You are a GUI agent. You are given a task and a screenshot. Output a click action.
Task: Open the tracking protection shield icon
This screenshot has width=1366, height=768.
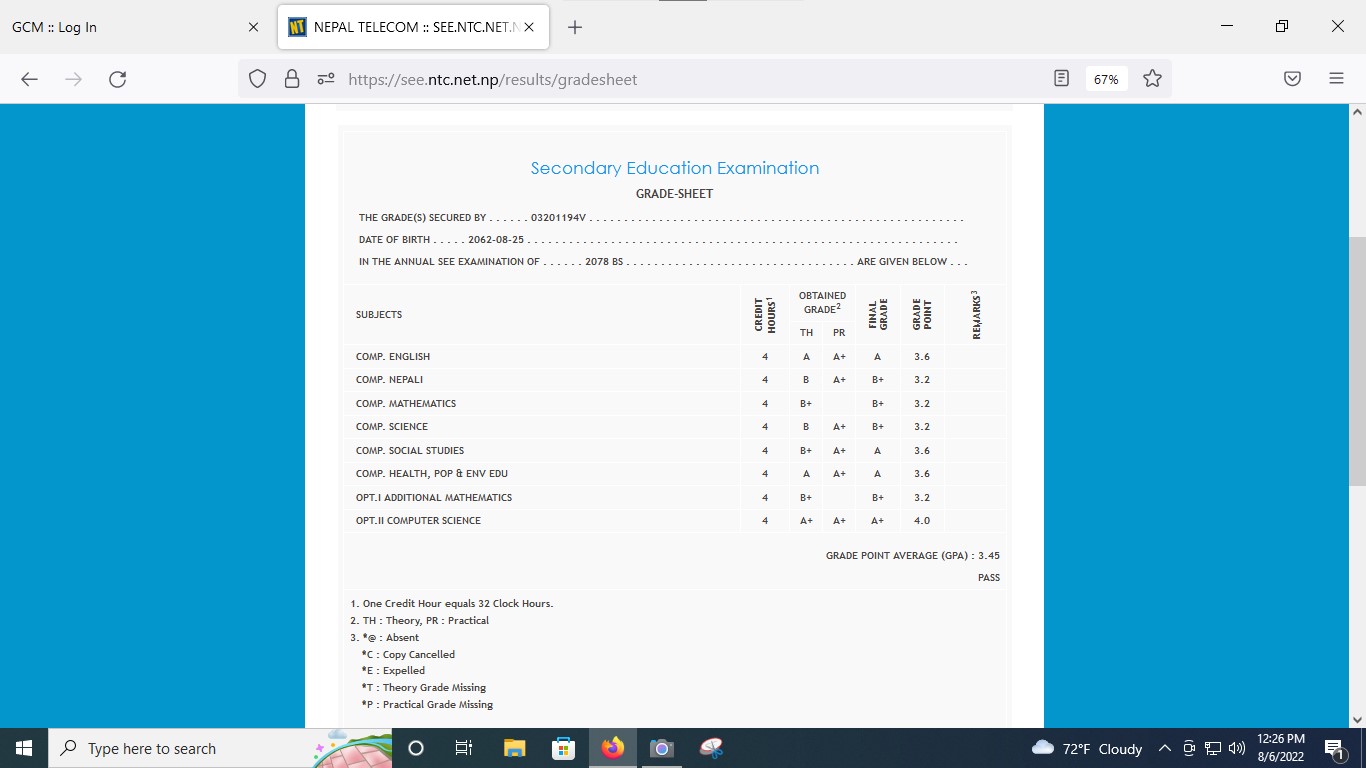coord(258,79)
